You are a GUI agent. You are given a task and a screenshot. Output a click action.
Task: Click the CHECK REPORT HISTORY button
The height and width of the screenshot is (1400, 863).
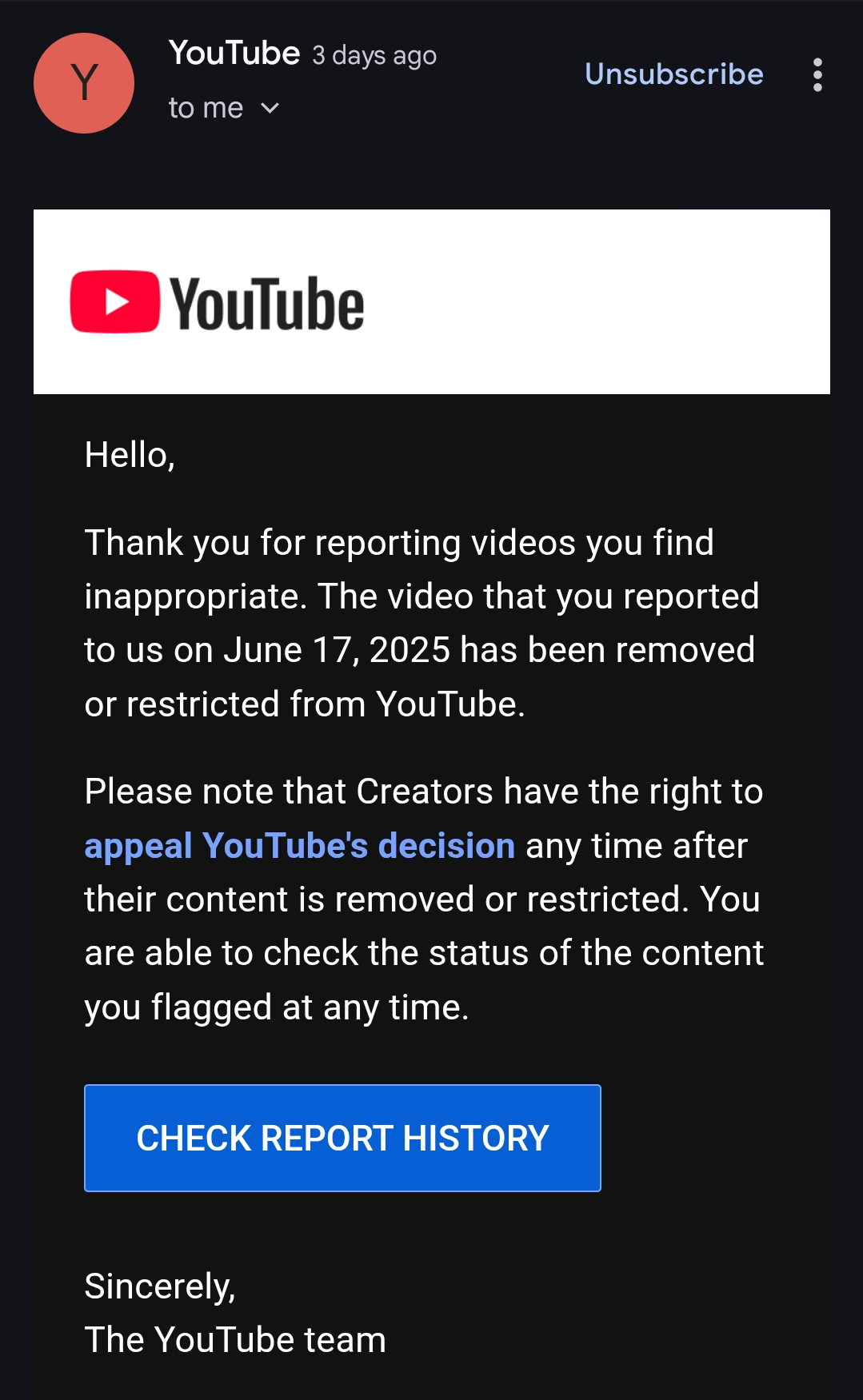(x=342, y=1138)
